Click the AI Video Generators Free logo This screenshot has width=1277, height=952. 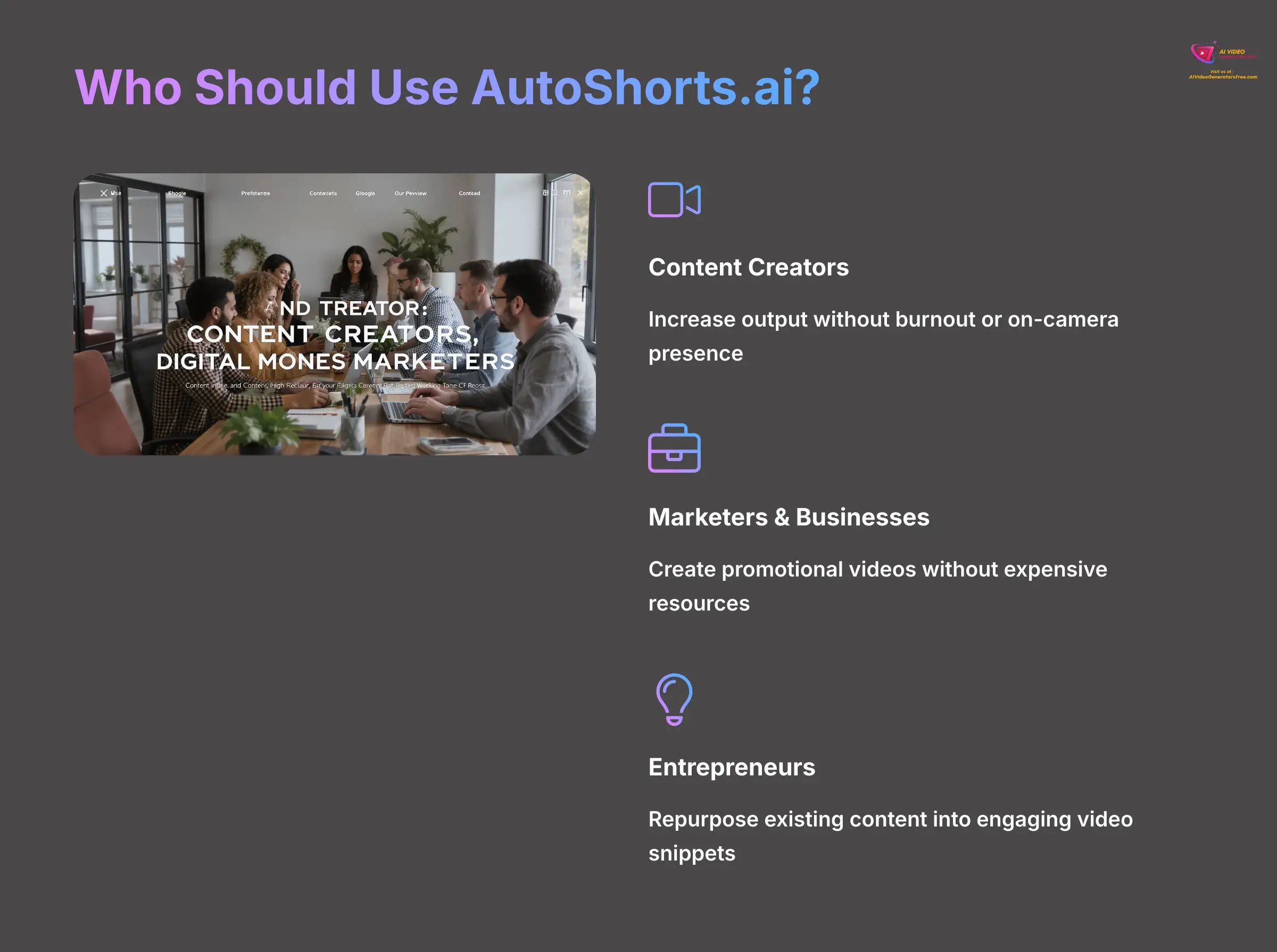pyautogui.click(x=1222, y=53)
